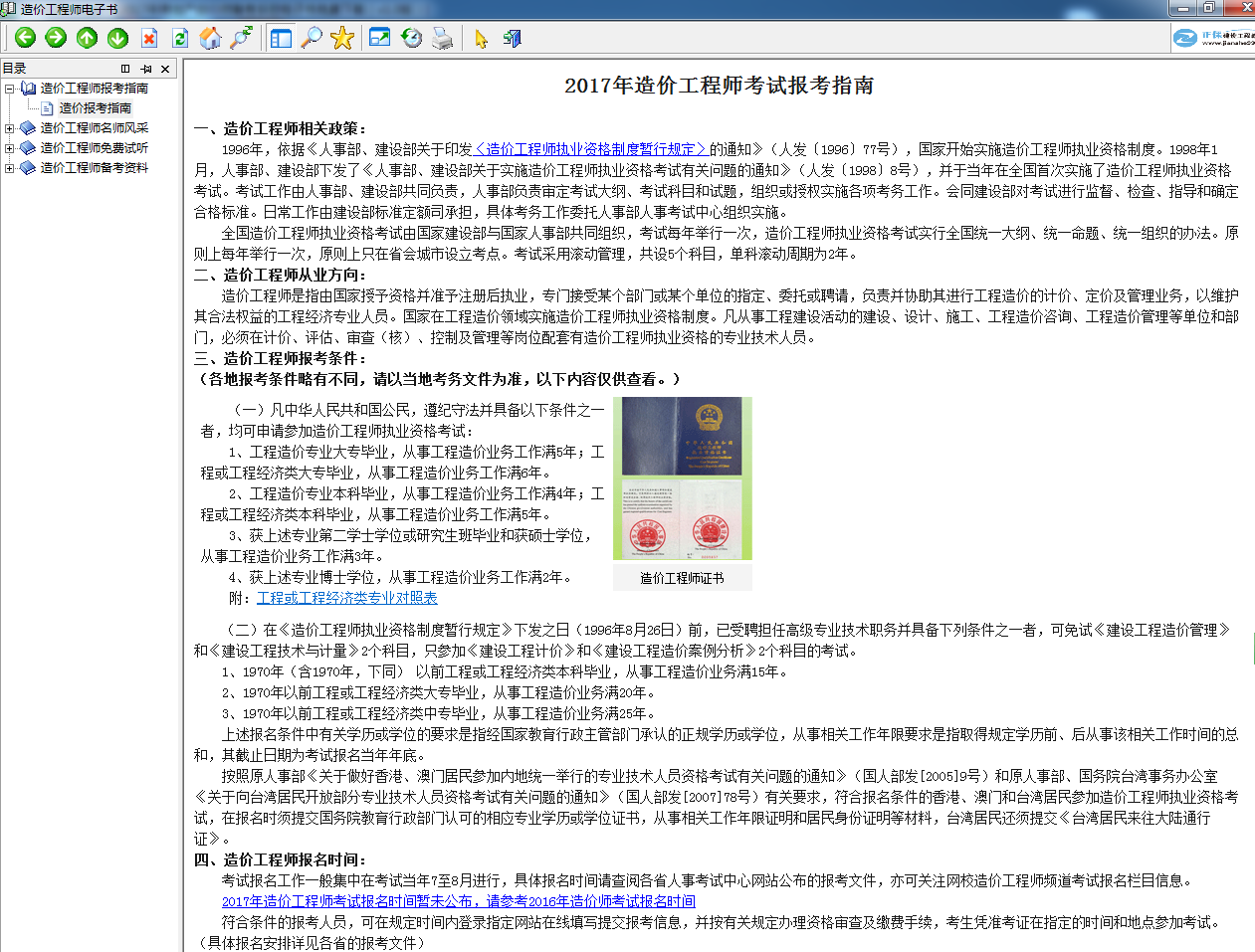Click the Exit door icon in the toolbar
1255x952 pixels.
click(511, 38)
